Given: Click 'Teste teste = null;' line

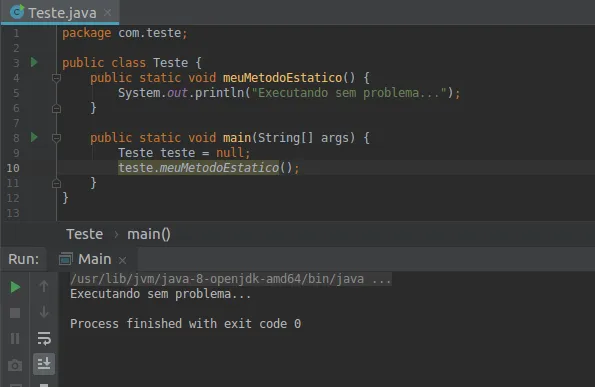Looking at the screenshot, I should [x=184, y=153].
